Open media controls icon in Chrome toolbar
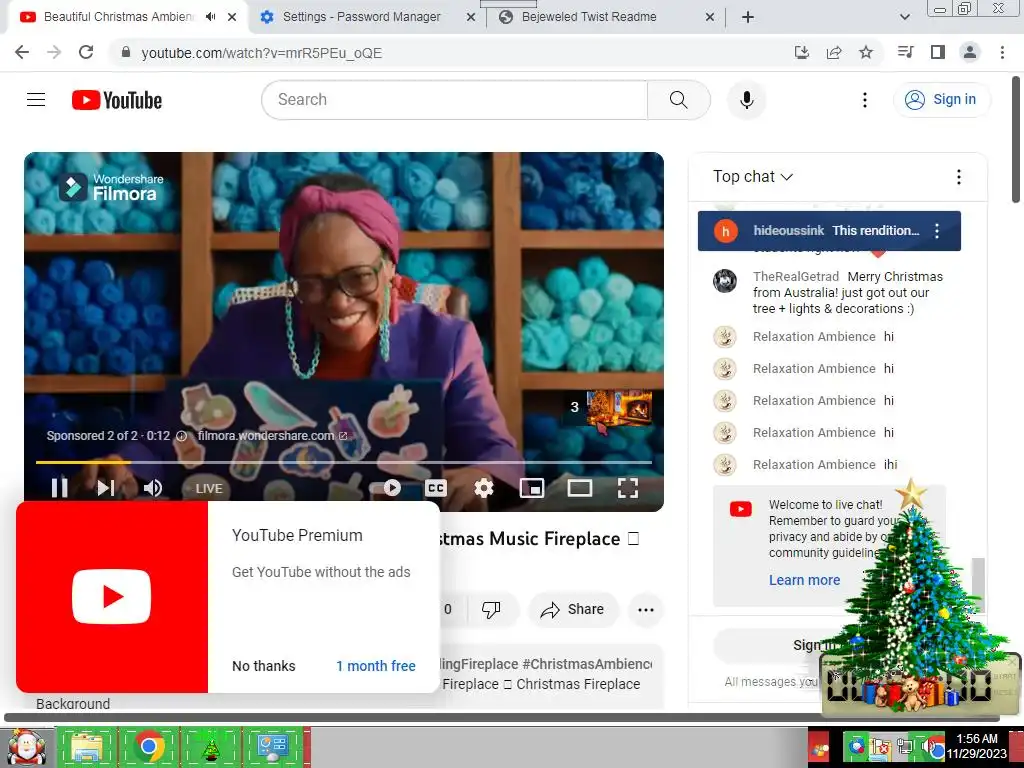 pos(906,52)
